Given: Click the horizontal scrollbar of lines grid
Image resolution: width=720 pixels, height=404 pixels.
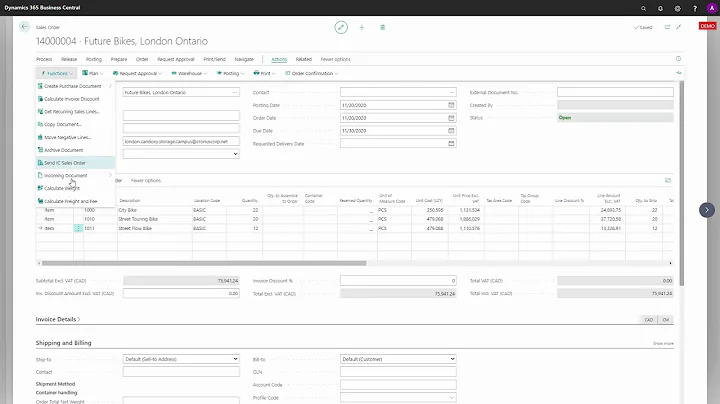Looking at the screenshot, I should 204,263.
